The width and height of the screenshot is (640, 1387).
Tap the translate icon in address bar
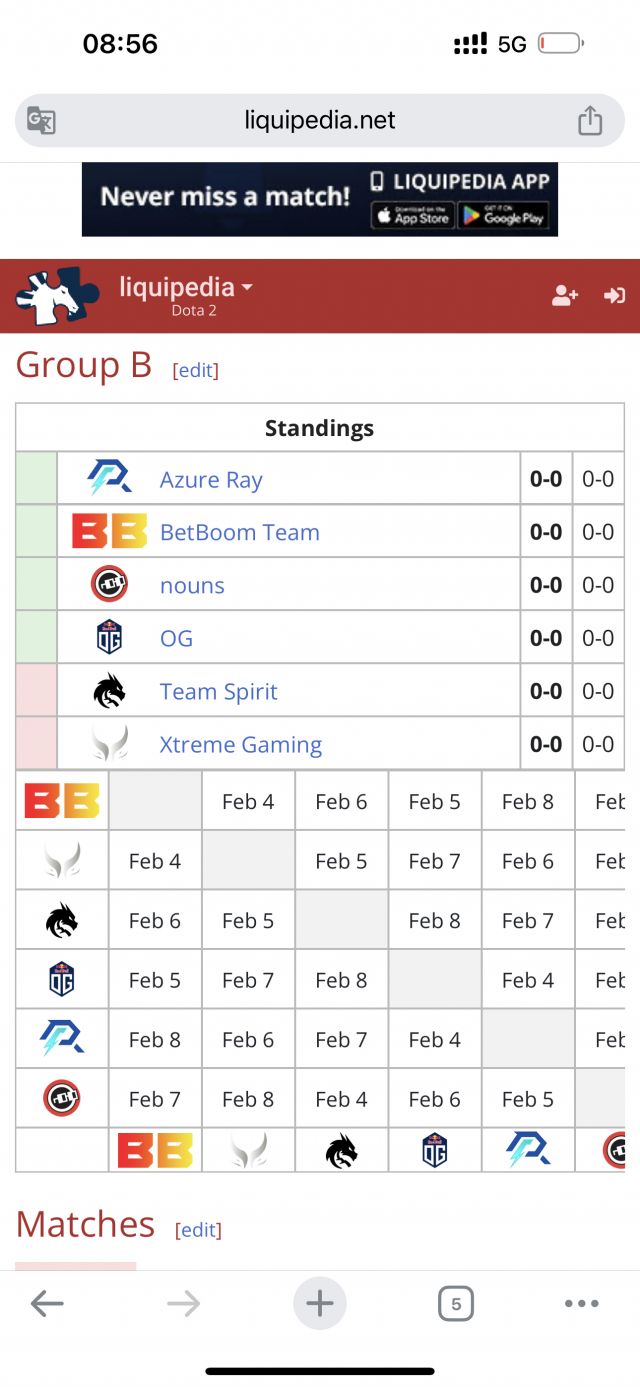[41, 121]
